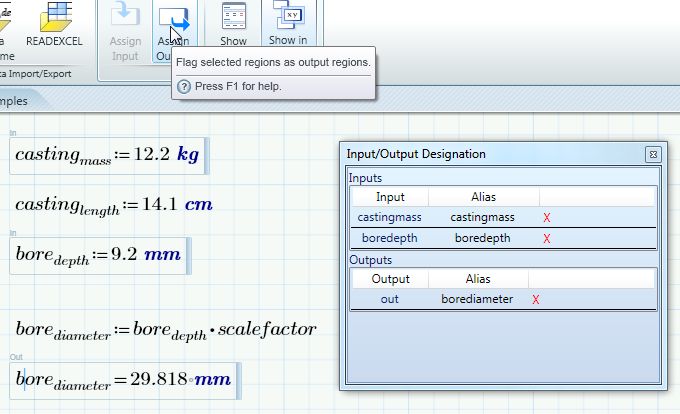Remove the castingmass input with its red X
680x414 pixels.
(x=546, y=218)
